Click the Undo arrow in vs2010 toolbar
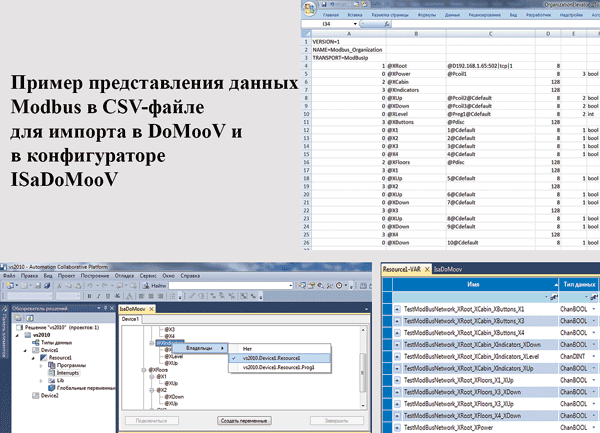Viewport: 600px width, 433px height. click(90, 285)
